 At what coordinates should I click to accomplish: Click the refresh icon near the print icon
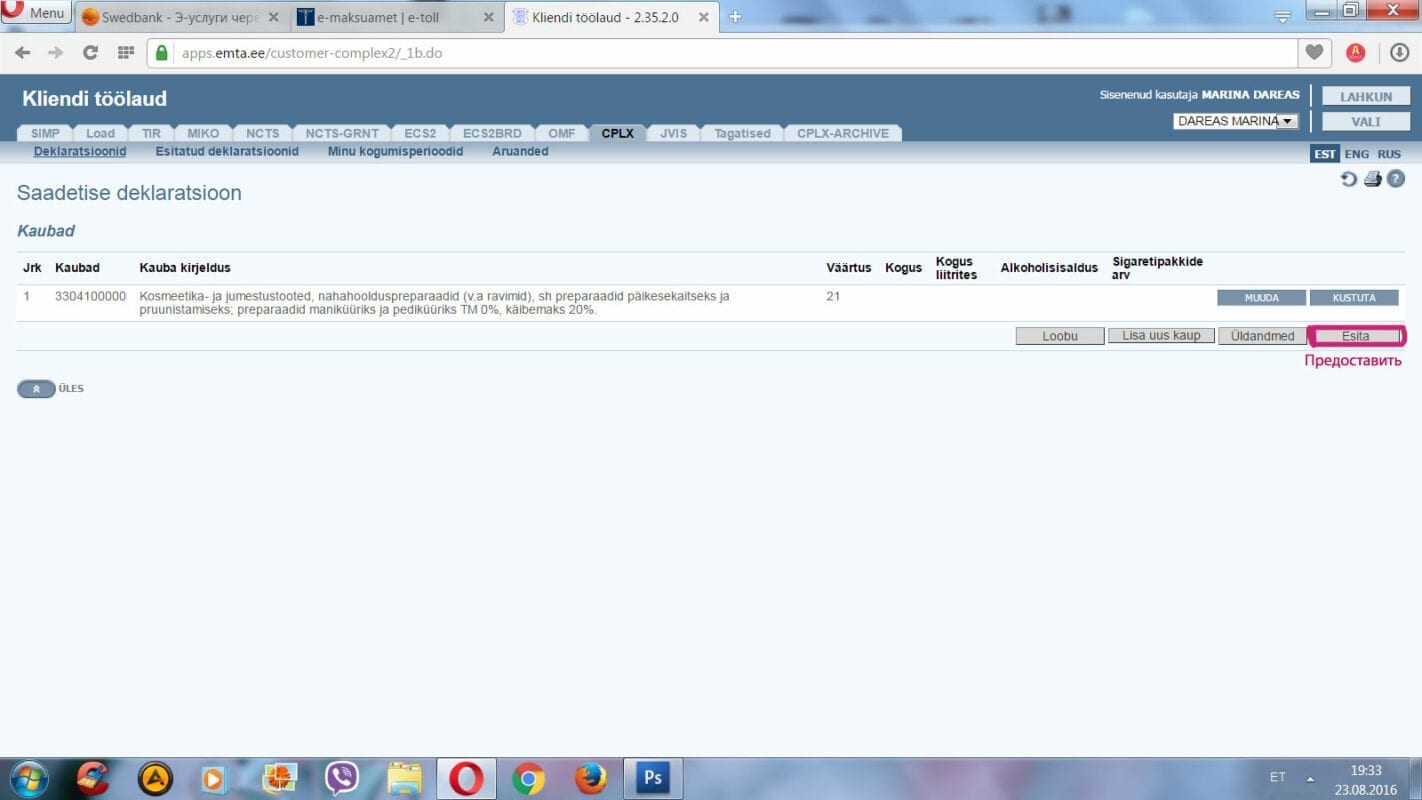[x=1348, y=179]
